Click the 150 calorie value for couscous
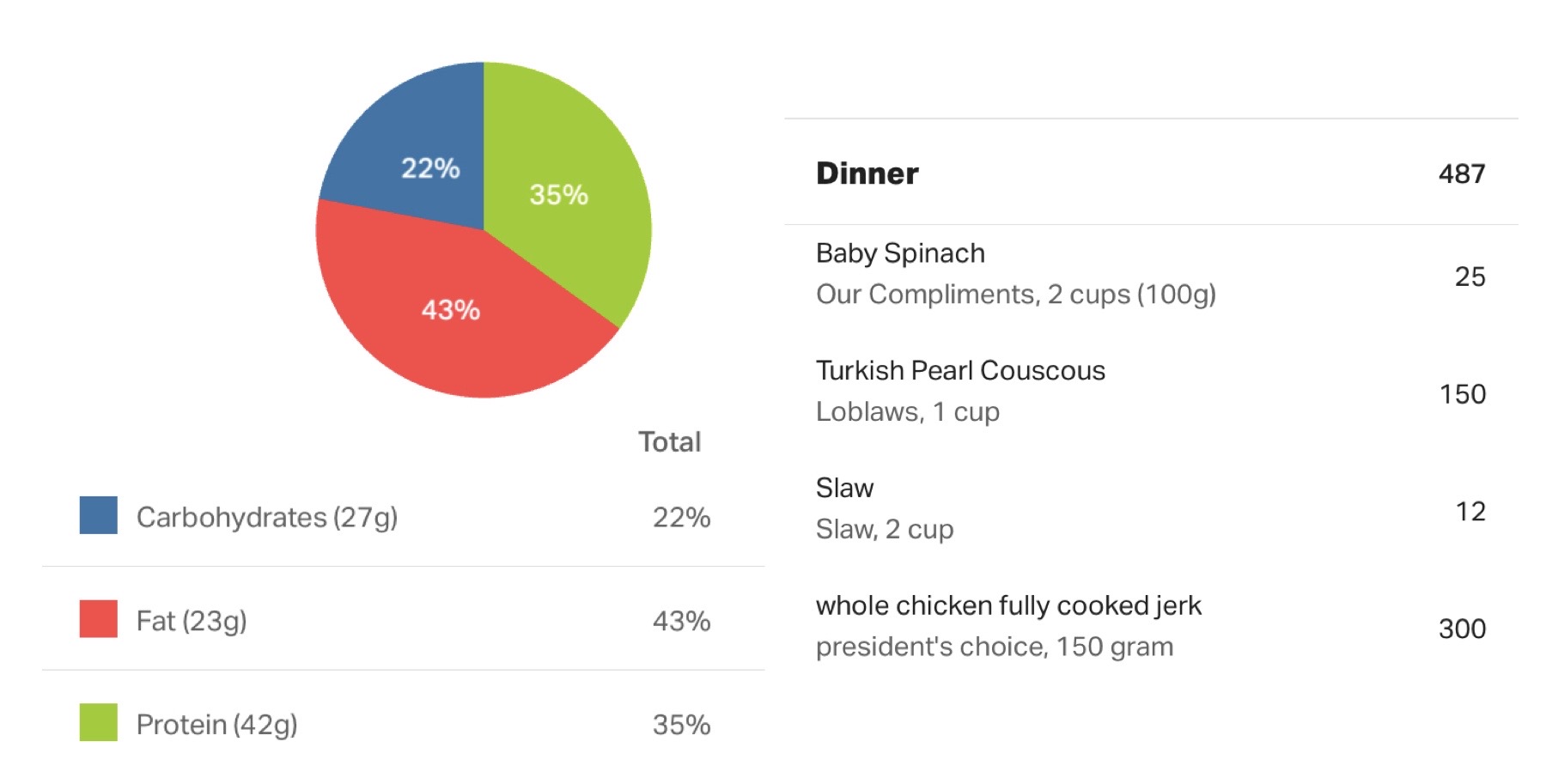 coord(1463,394)
